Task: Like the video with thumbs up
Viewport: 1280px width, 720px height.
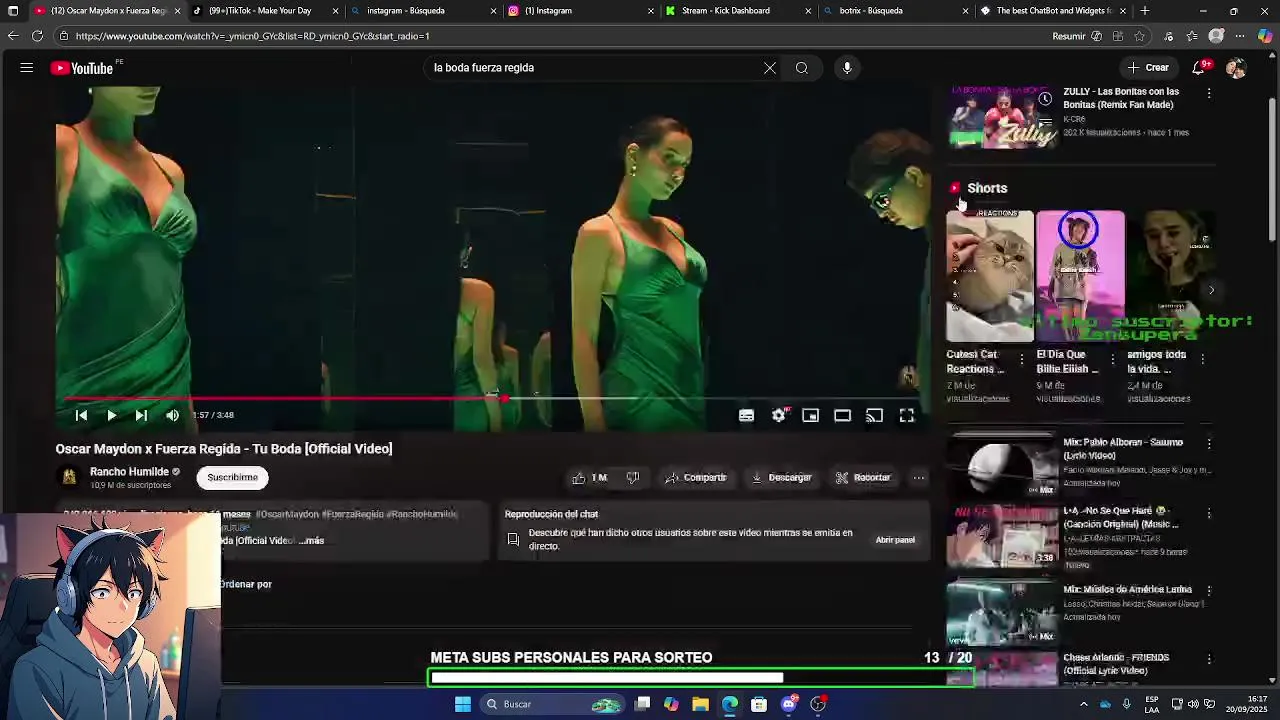Action: [x=592, y=478]
